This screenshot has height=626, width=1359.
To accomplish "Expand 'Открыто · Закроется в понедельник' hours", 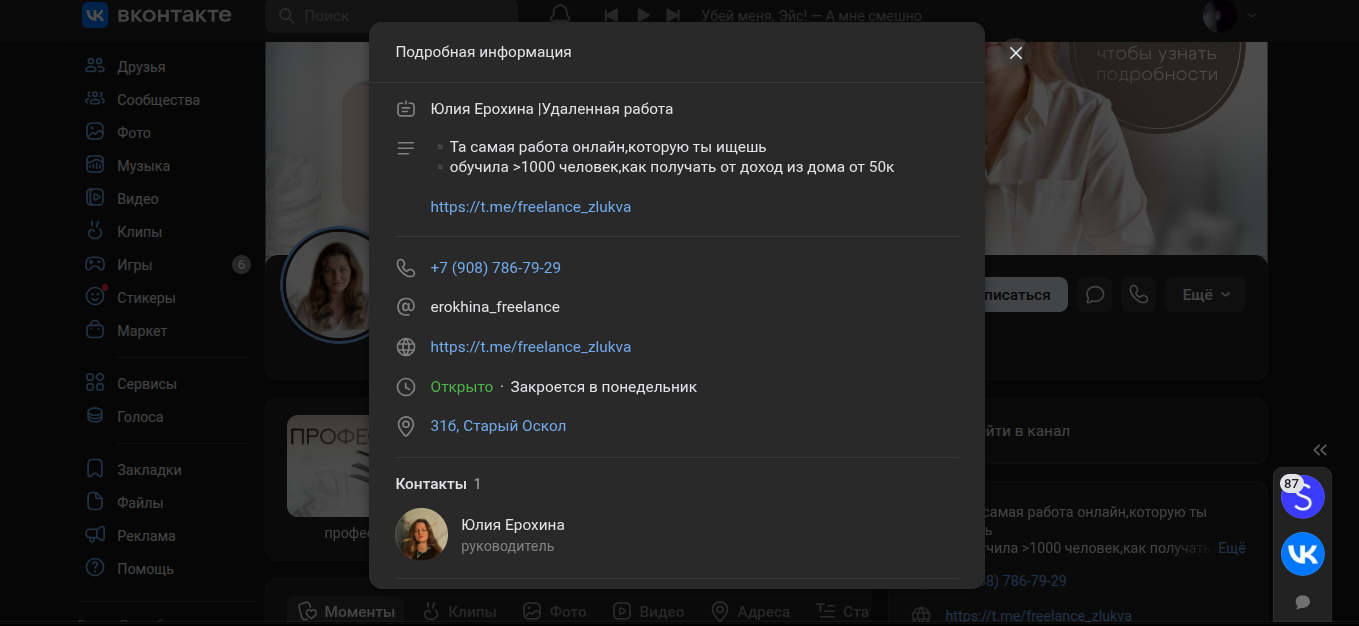I will (563, 387).
